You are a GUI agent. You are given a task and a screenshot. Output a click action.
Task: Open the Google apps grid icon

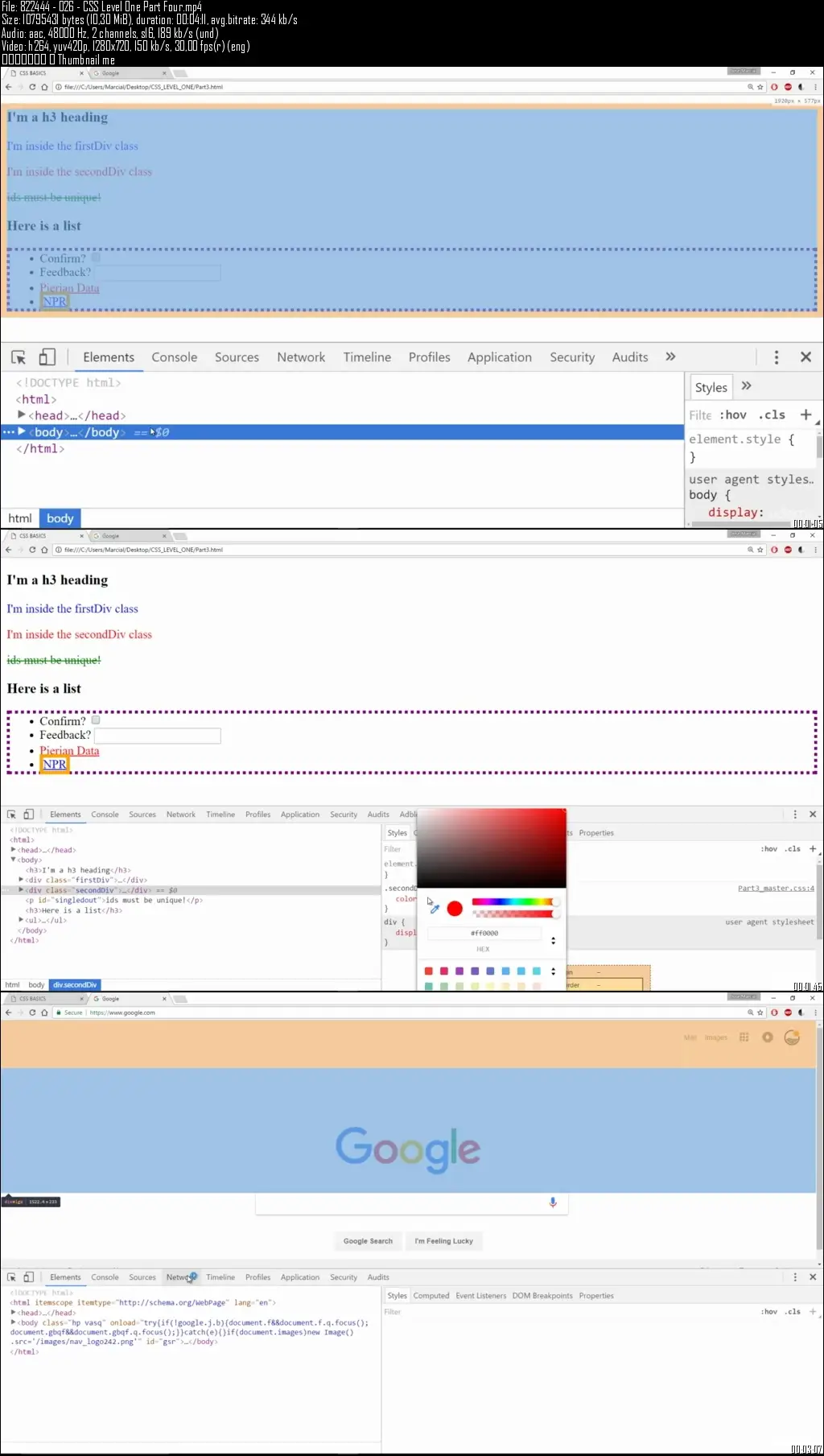tap(744, 1037)
